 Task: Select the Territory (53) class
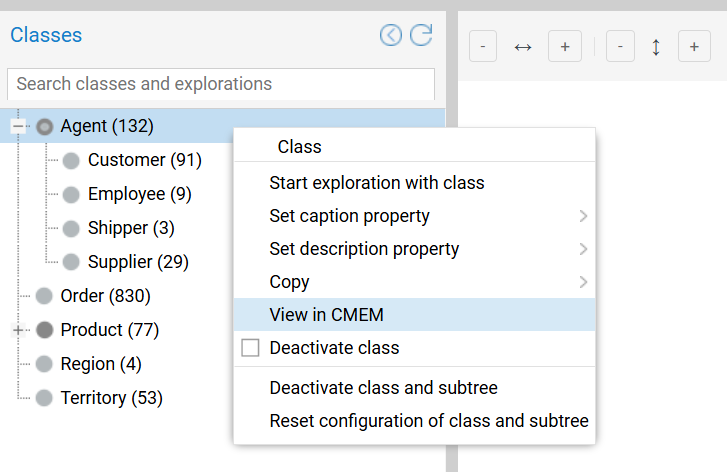pyautogui.click(x=111, y=398)
